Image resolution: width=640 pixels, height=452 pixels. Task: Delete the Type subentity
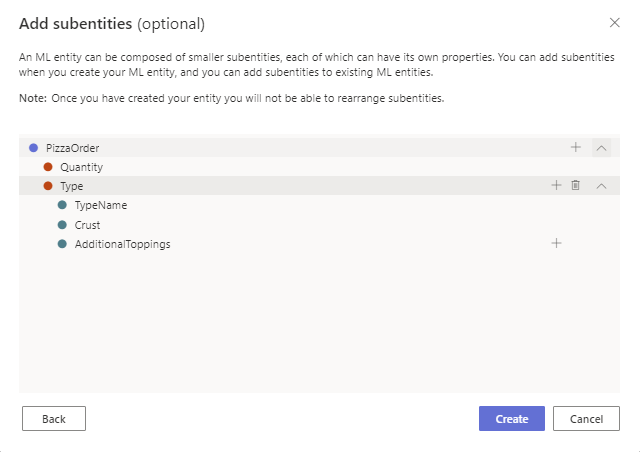575,185
